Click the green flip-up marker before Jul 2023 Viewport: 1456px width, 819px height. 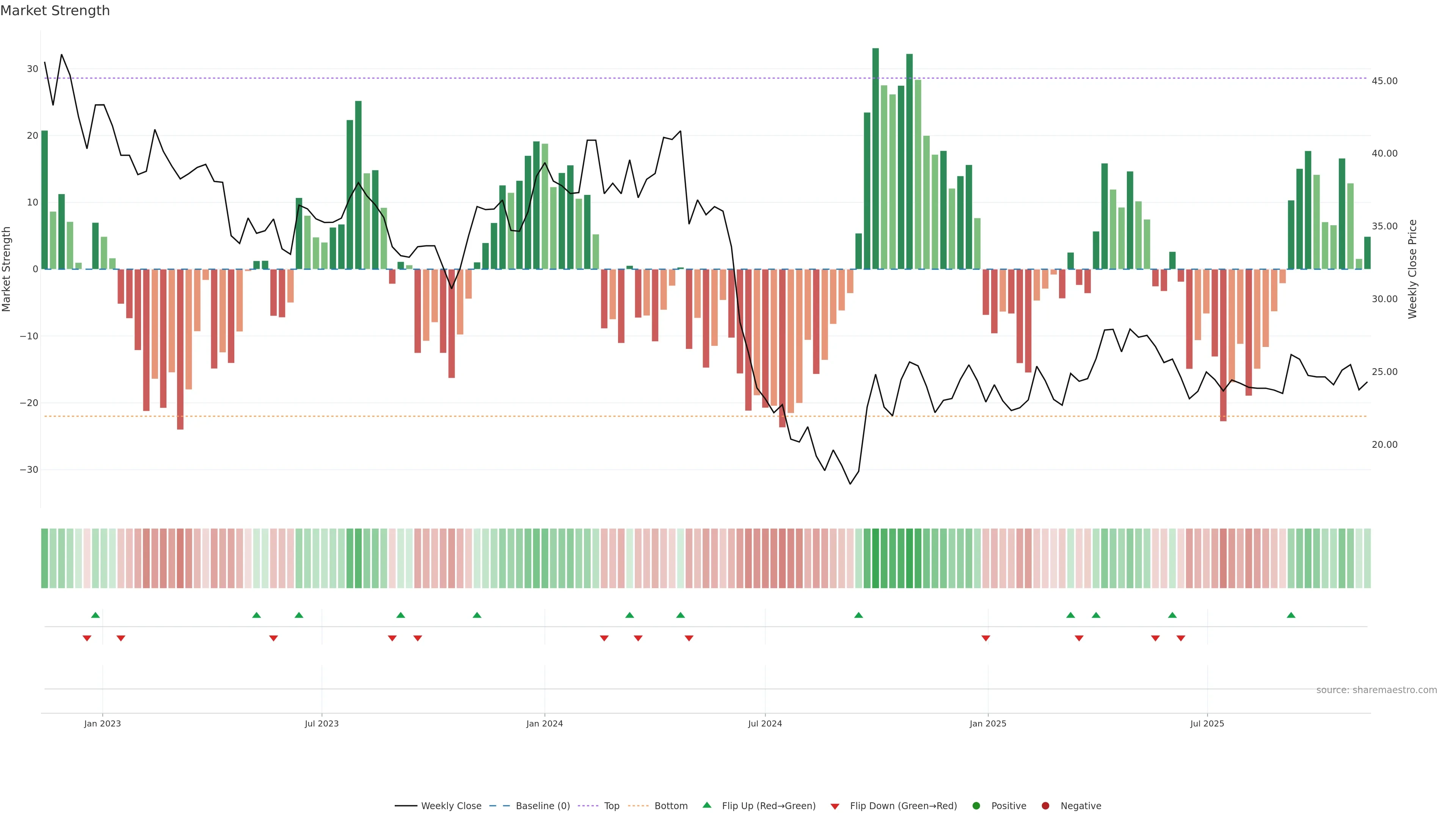pyautogui.click(x=299, y=615)
